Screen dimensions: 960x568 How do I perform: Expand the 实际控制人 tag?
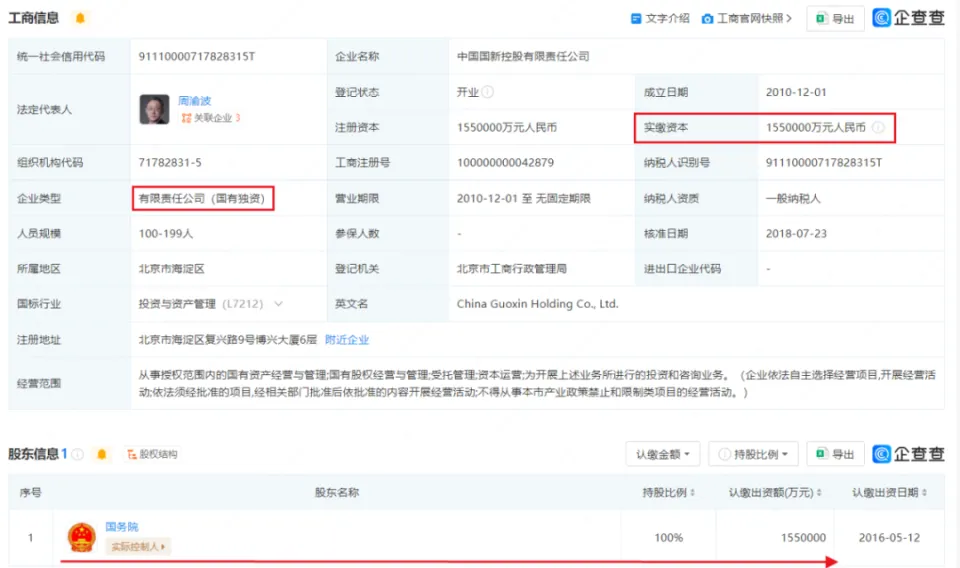click(x=138, y=546)
